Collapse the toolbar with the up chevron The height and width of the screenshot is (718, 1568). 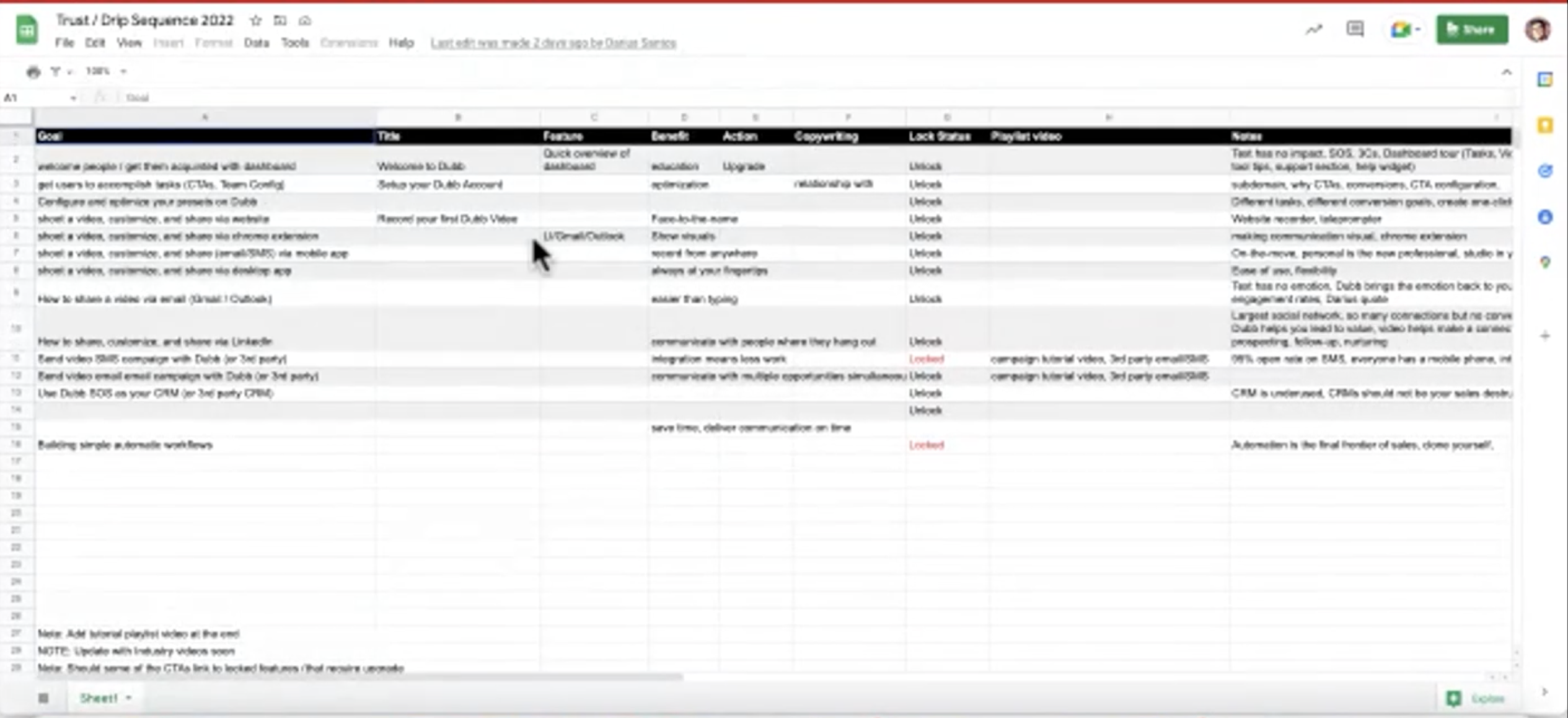click(x=1507, y=73)
